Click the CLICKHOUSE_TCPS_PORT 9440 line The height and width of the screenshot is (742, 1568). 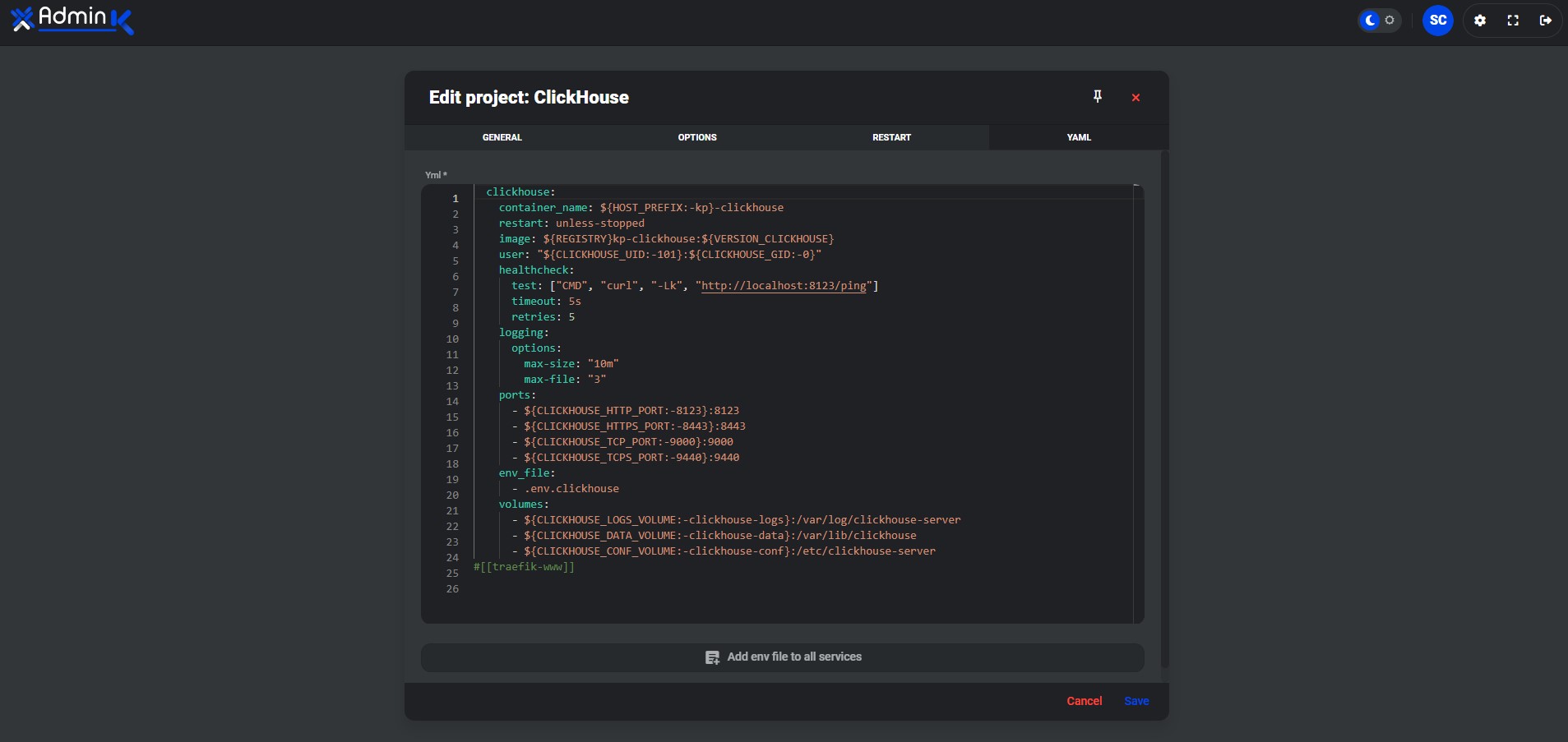tap(626, 458)
